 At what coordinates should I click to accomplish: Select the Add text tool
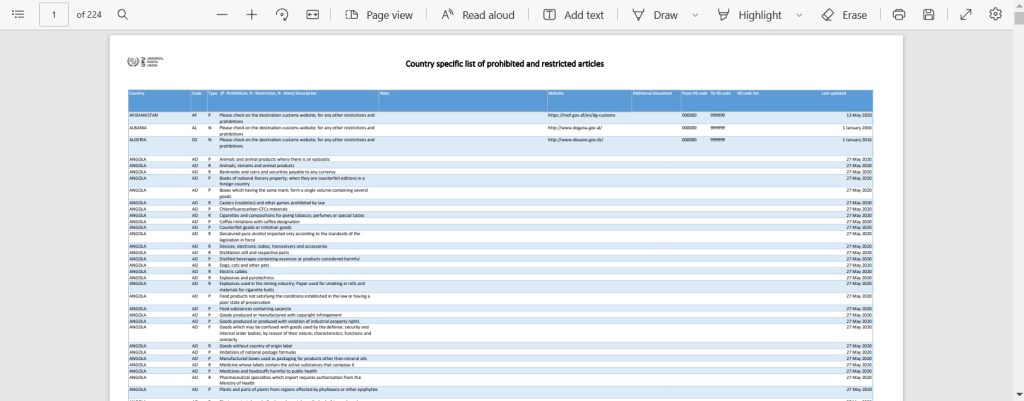pos(573,14)
